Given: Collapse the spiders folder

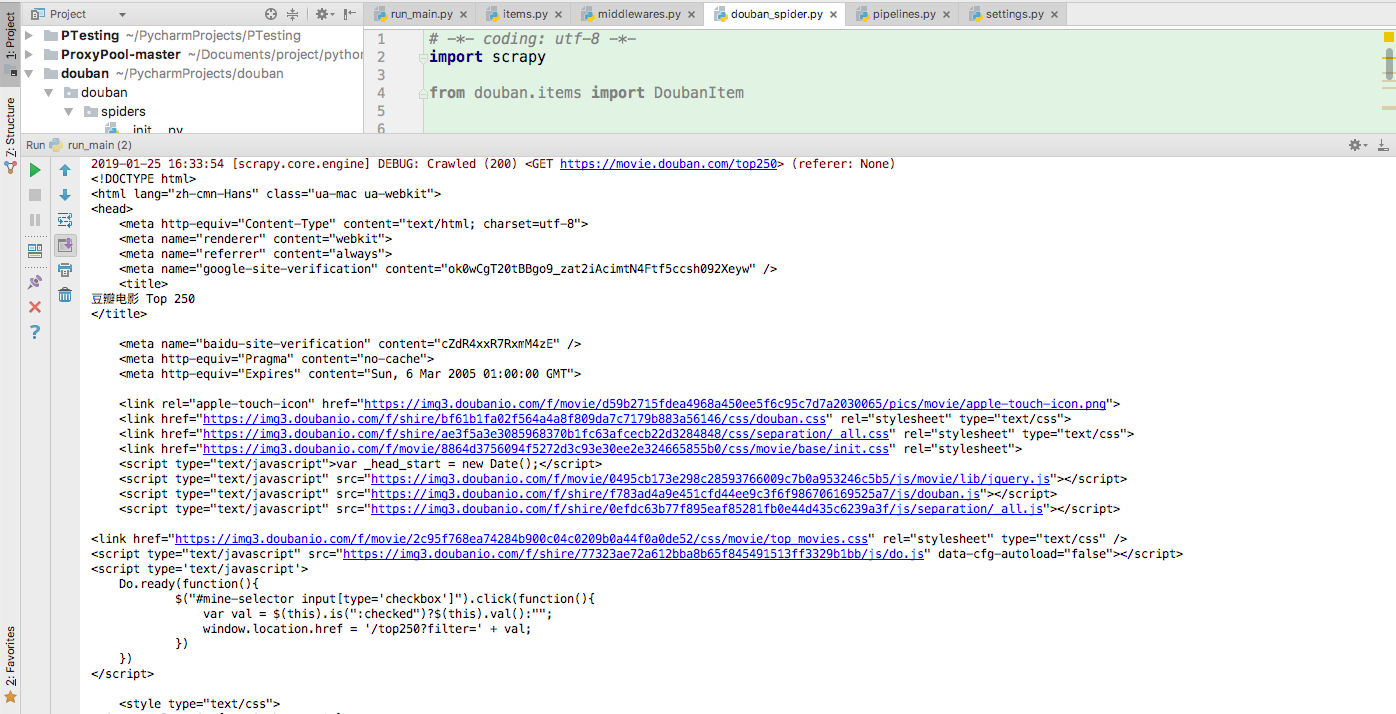Looking at the screenshot, I should (x=68, y=111).
